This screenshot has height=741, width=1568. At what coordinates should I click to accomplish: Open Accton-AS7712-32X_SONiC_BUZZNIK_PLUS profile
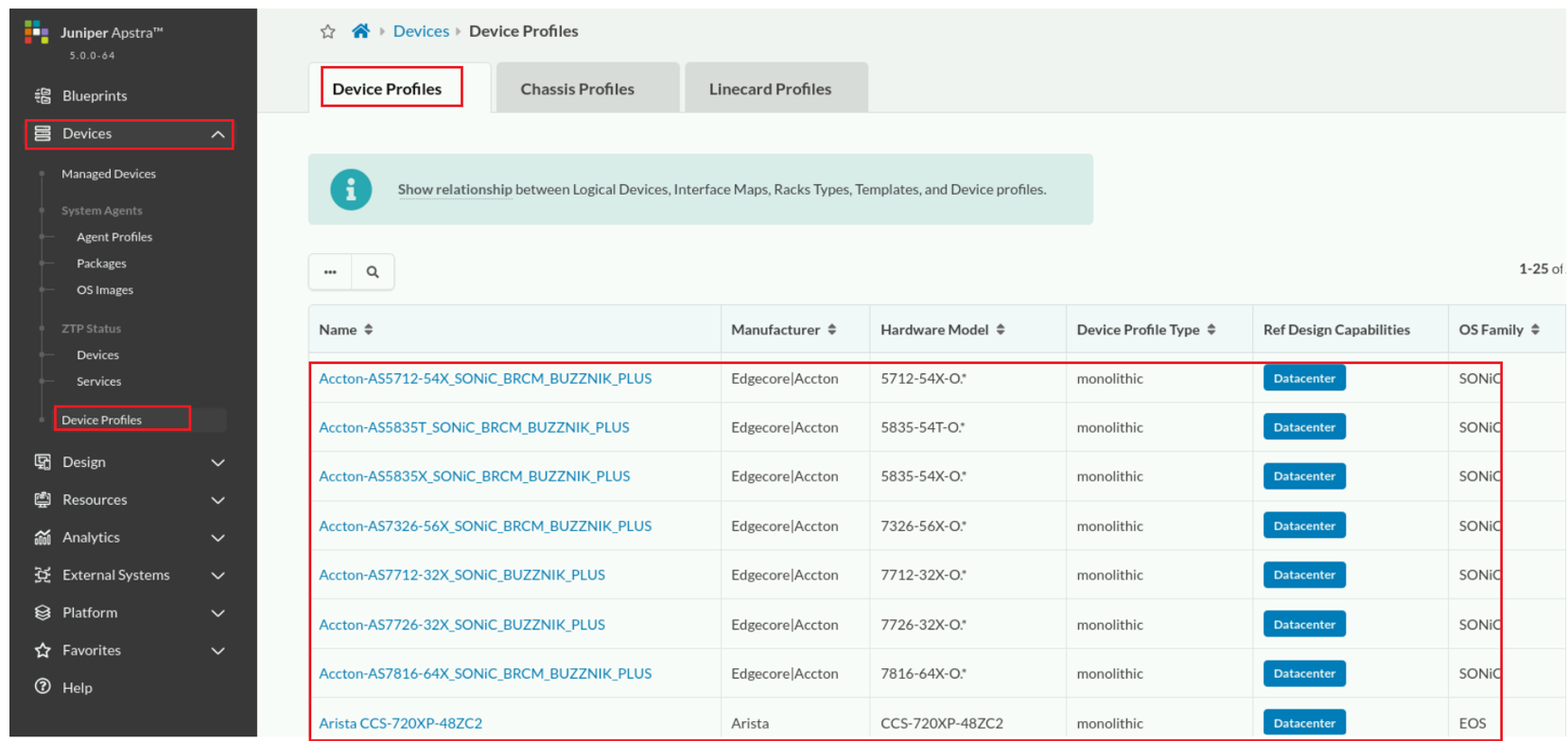[x=462, y=575]
